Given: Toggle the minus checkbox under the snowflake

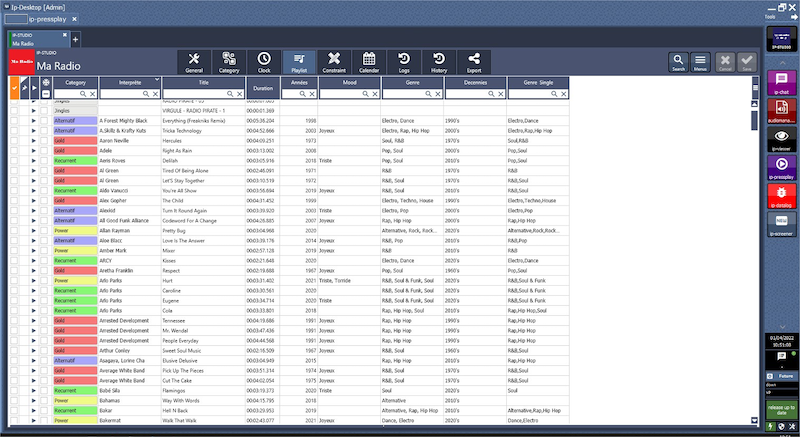Looking at the screenshot, I should [x=45, y=94].
